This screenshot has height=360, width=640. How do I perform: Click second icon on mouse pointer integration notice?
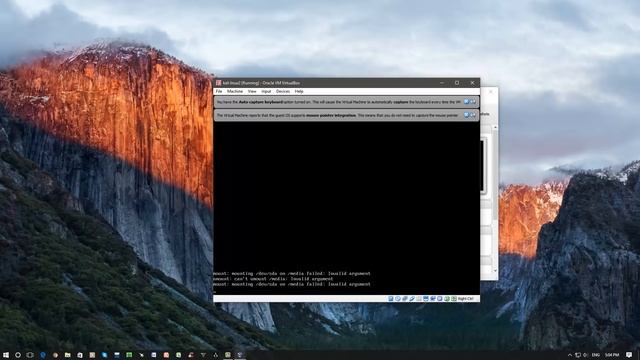coord(473,115)
